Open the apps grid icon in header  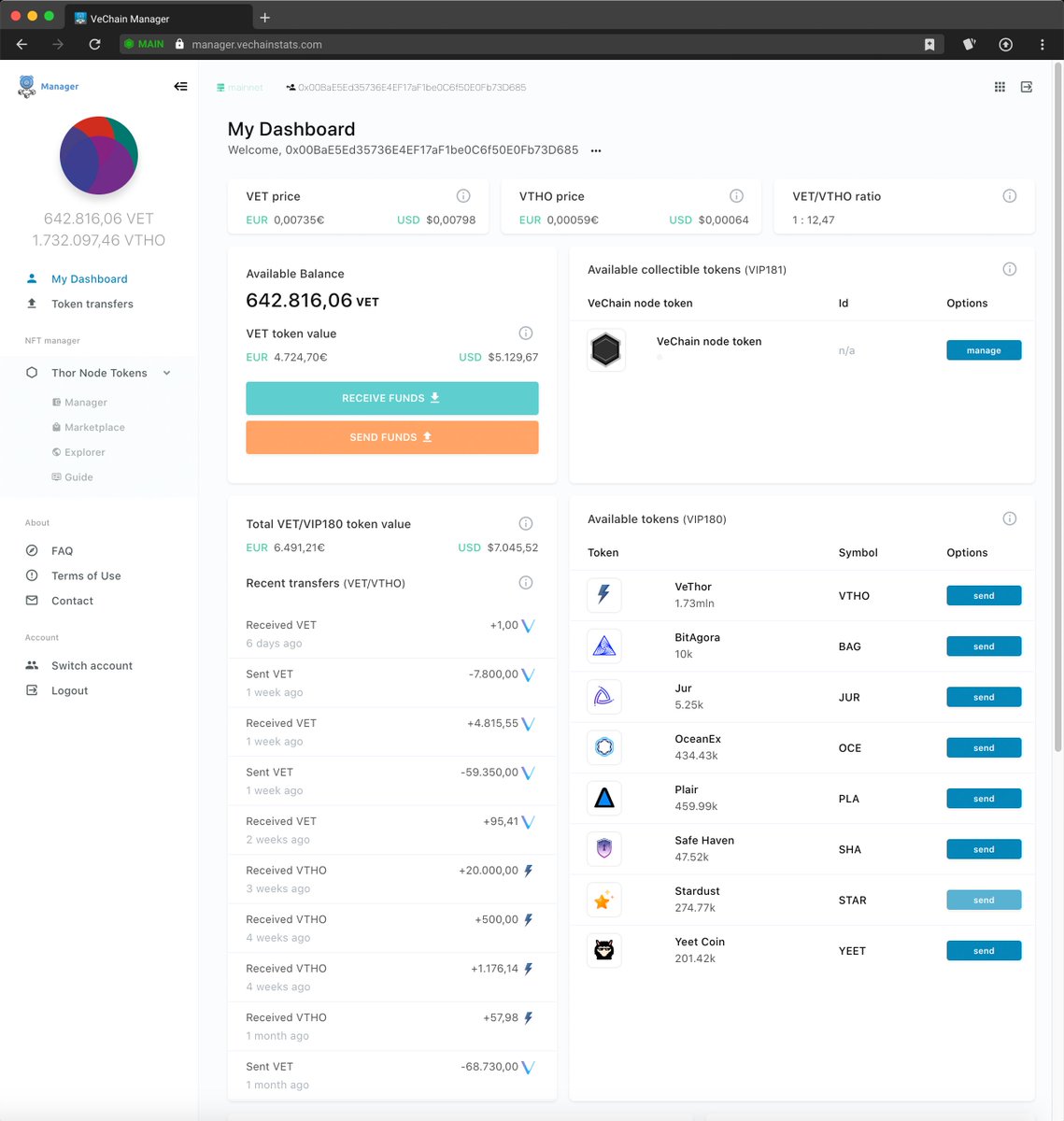pos(1000,87)
